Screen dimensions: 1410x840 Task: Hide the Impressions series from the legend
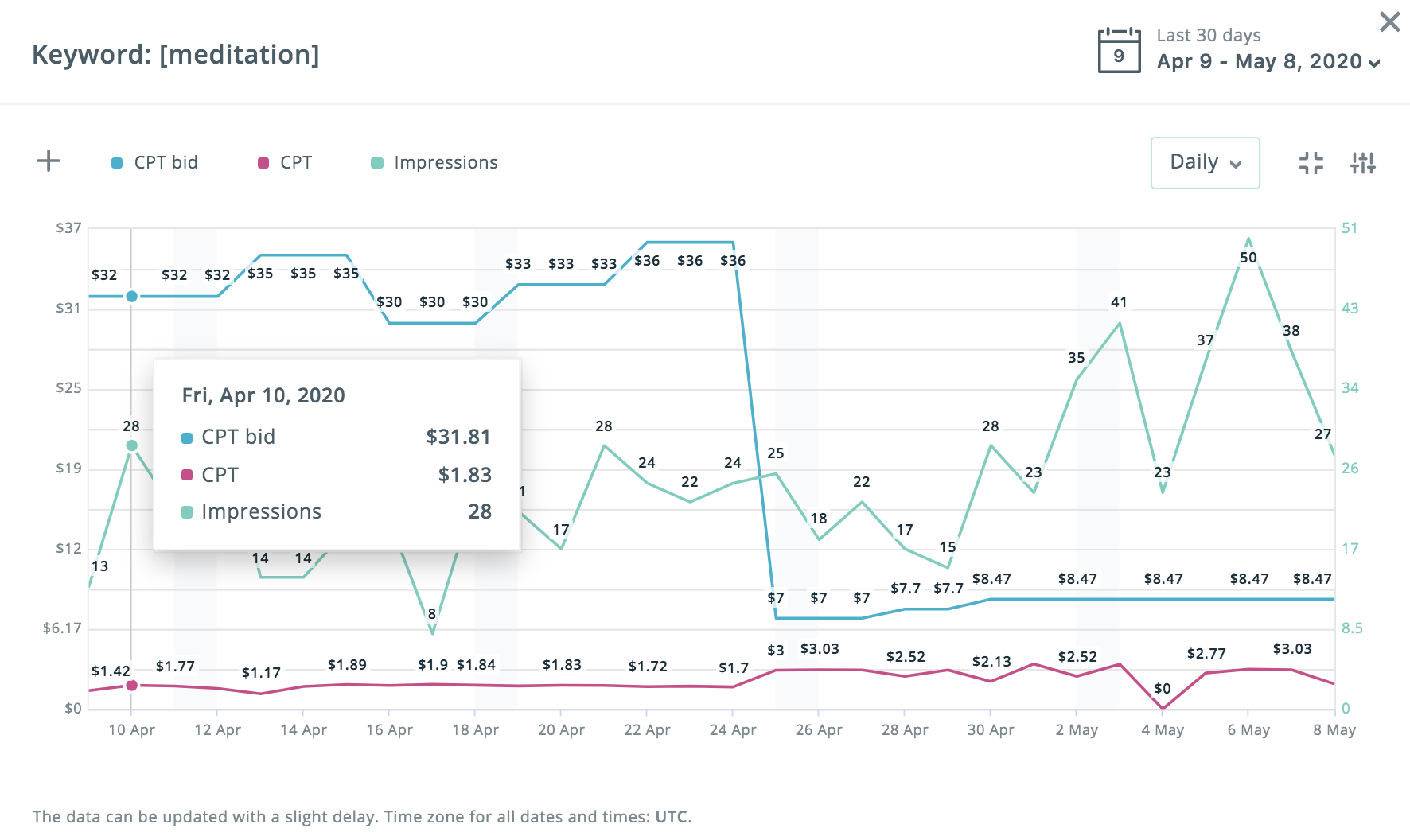point(446,162)
